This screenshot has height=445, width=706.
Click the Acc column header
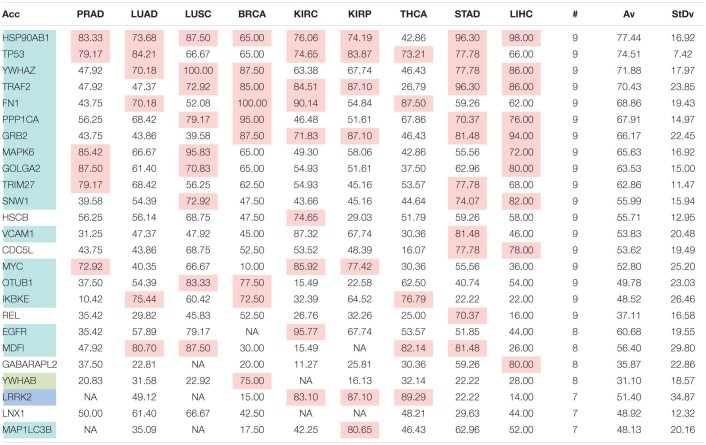[14, 14]
